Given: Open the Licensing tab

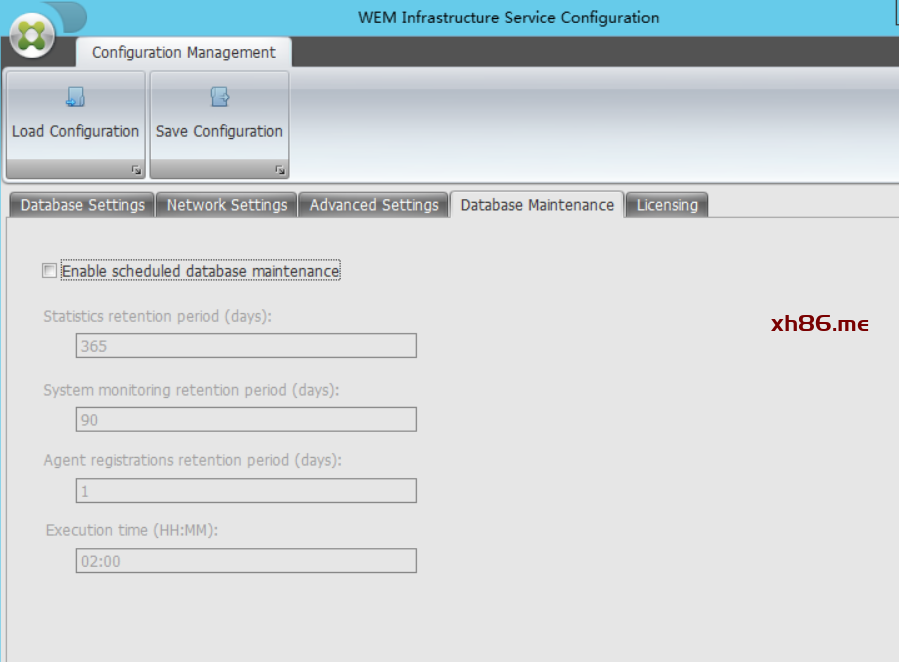Looking at the screenshot, I should point(667,205).
